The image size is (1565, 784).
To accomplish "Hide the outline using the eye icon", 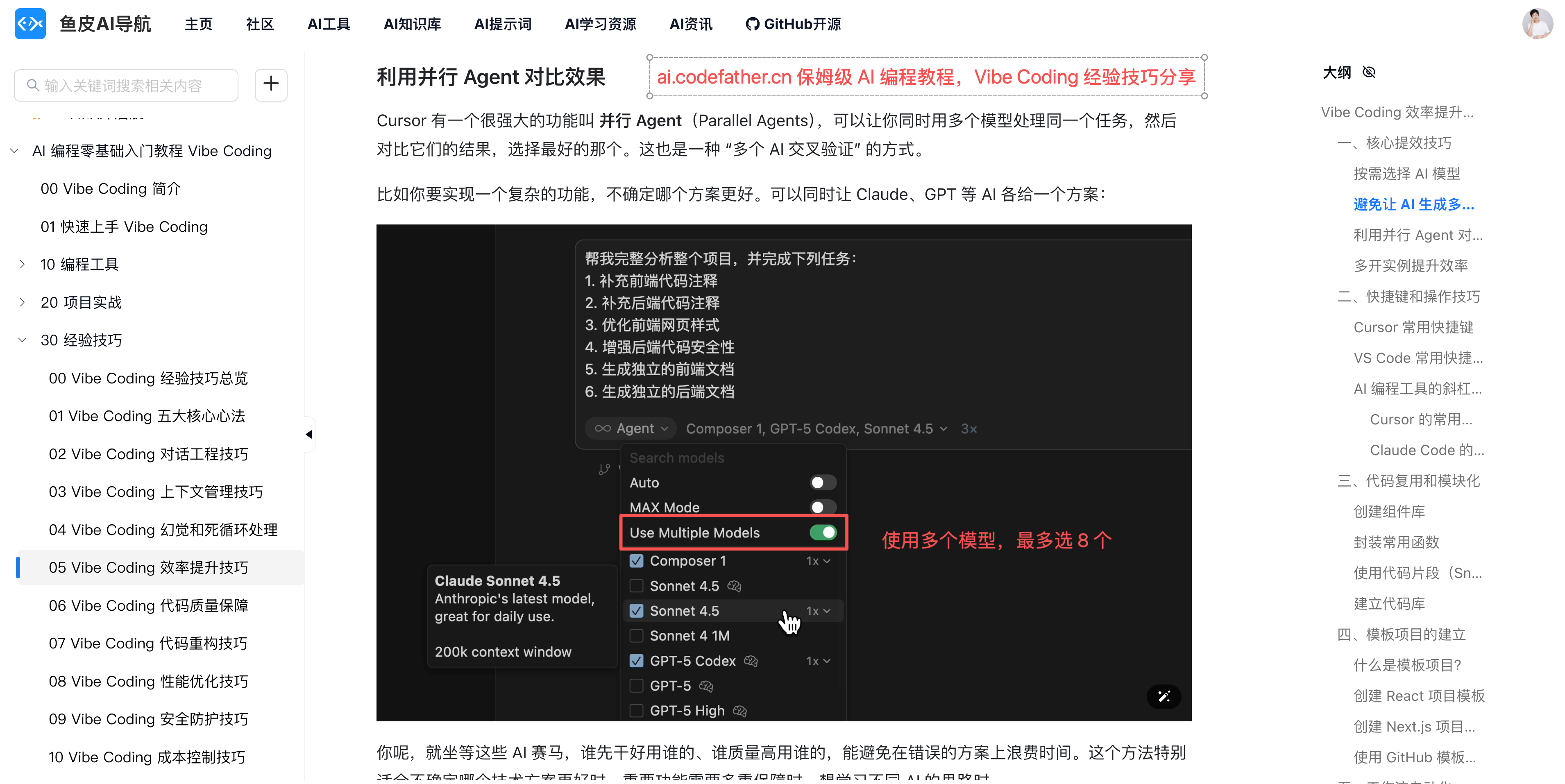I will [1369, 72].
